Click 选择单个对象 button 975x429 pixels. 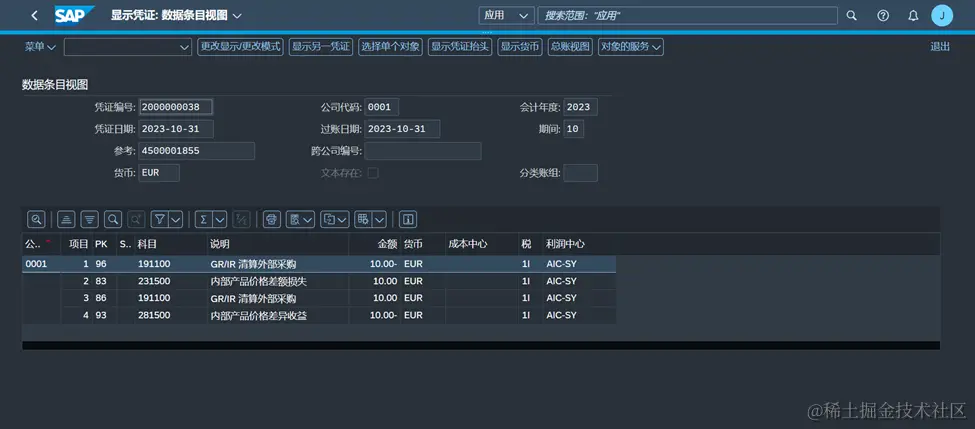click(x=390, y=47)
